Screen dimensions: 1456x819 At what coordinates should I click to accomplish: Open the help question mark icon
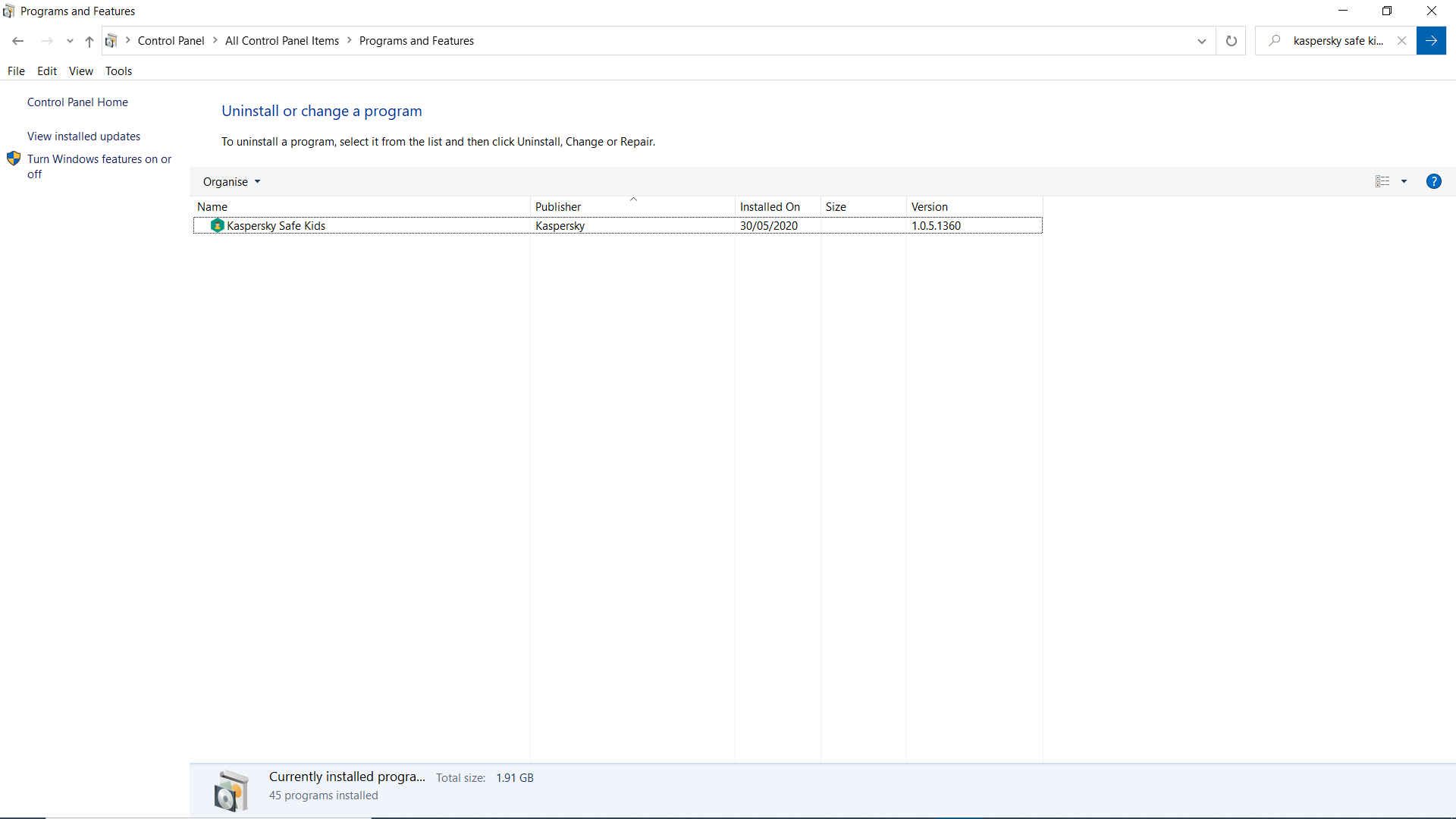[x=1433, y=181]
